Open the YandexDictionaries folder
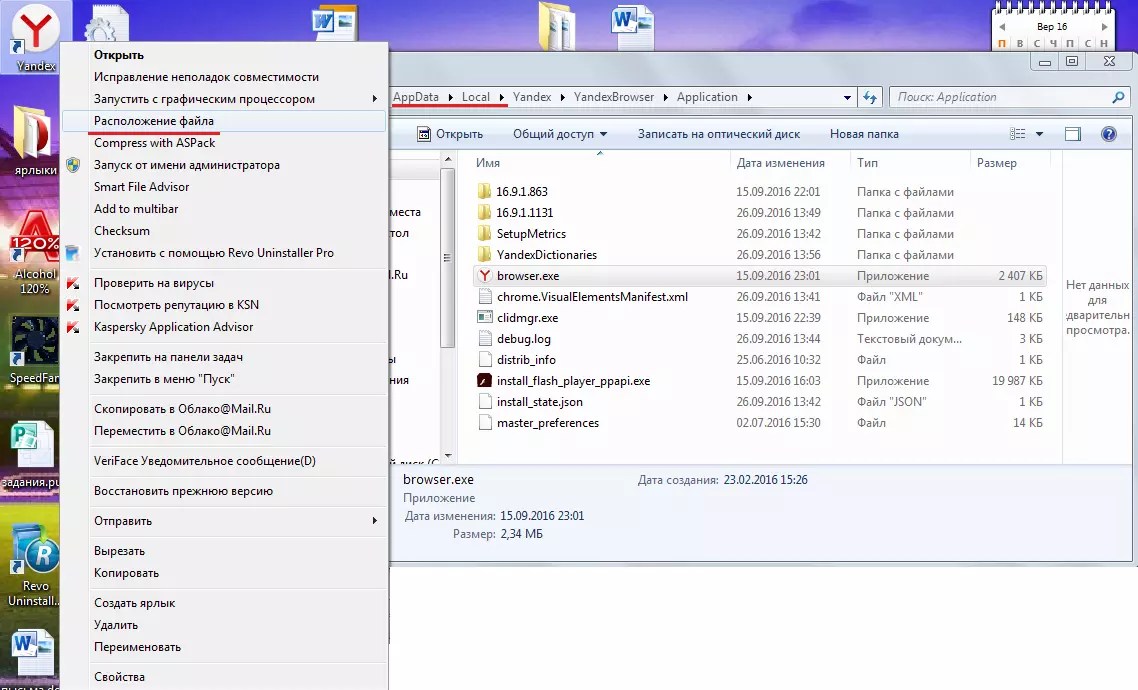1138x690 pixels. coord(546,255)
